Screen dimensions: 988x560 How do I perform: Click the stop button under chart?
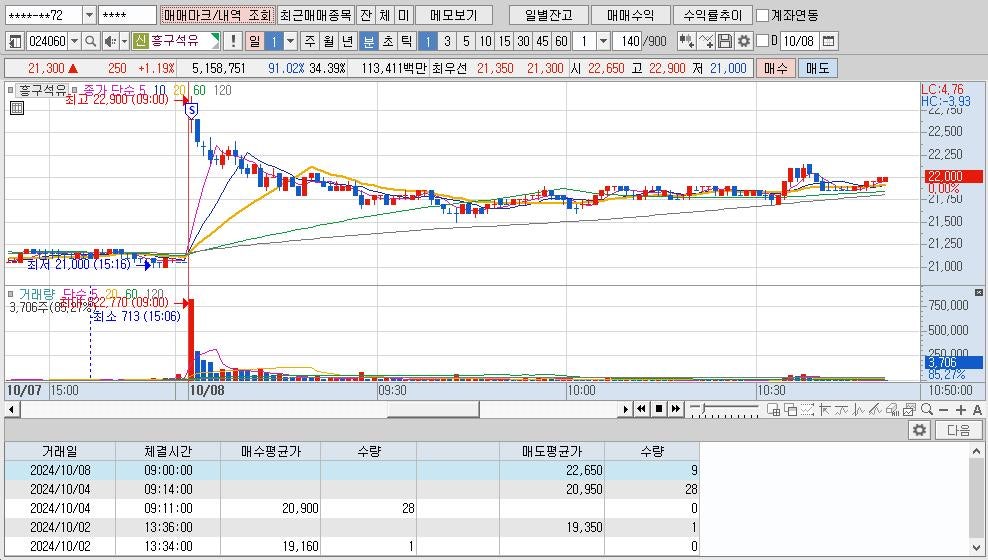click(x=658, y=409)
